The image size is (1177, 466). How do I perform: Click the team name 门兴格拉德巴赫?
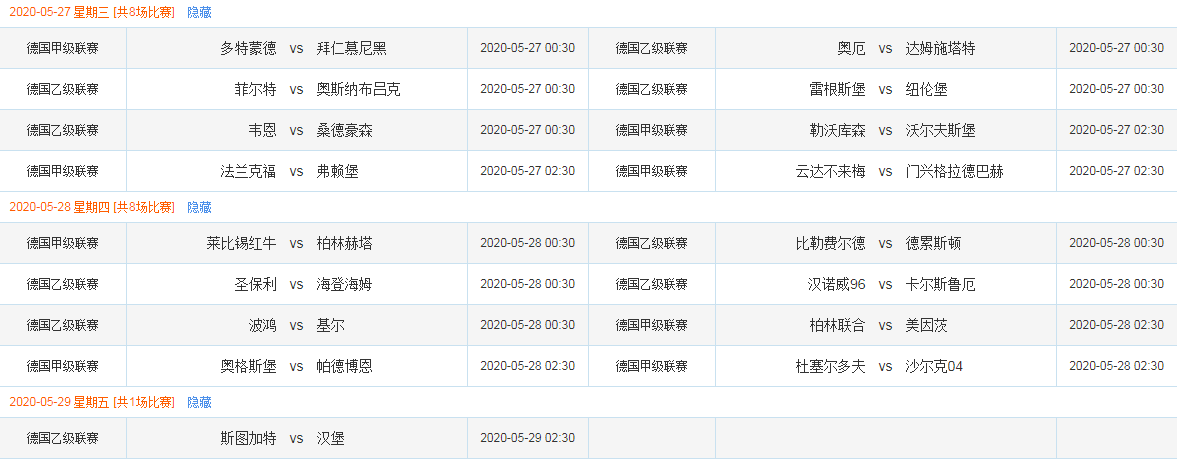pyautogui.click(x=955, y=172)
